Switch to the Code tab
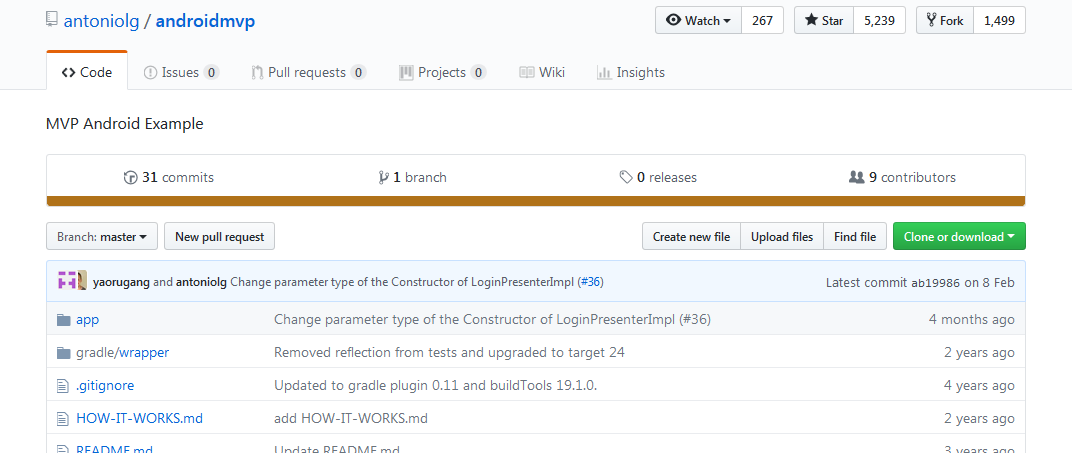The width and height of the screenshot is (1072, 453). 87,72
